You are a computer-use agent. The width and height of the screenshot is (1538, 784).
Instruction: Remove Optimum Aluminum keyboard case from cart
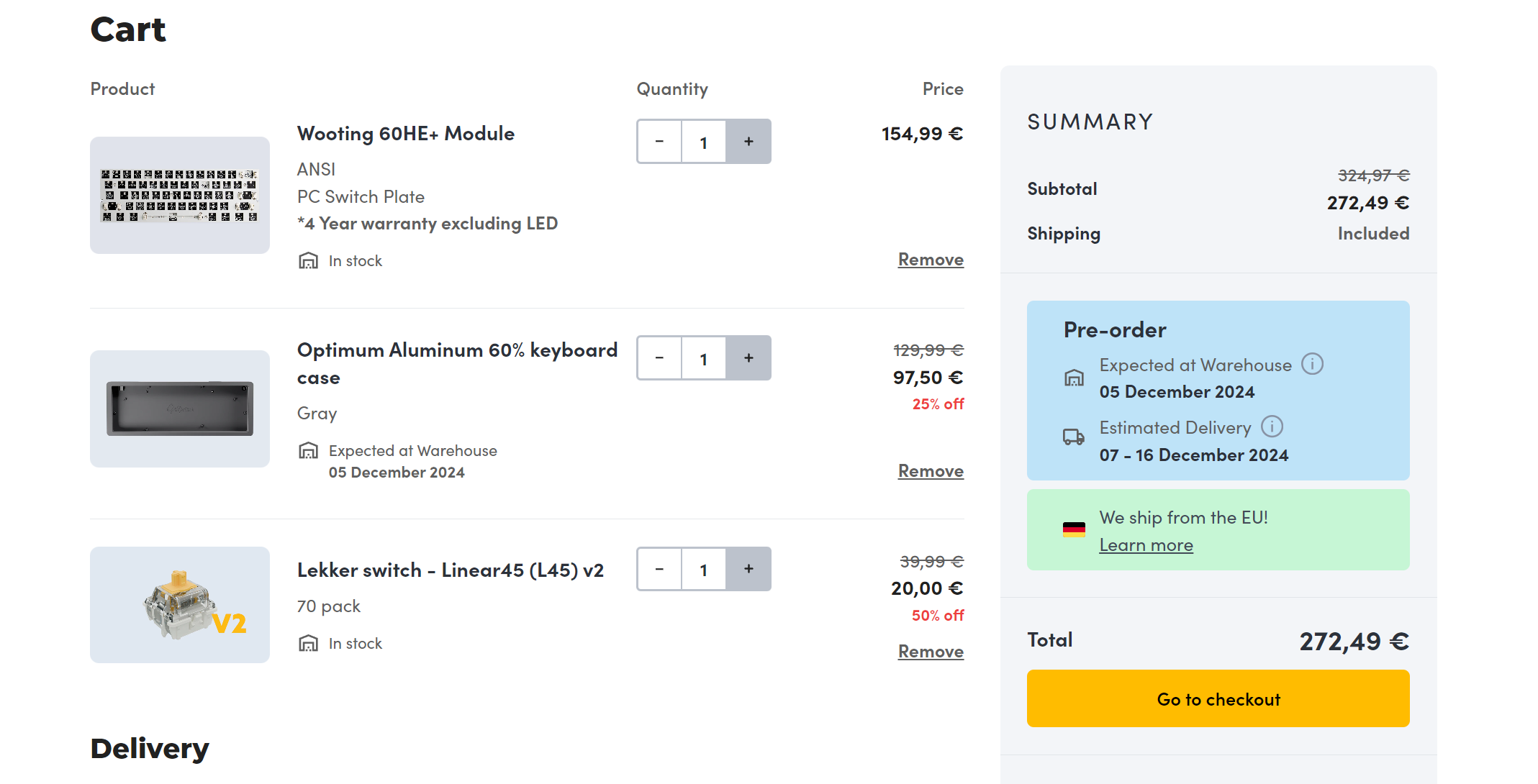tap(930, 471)
